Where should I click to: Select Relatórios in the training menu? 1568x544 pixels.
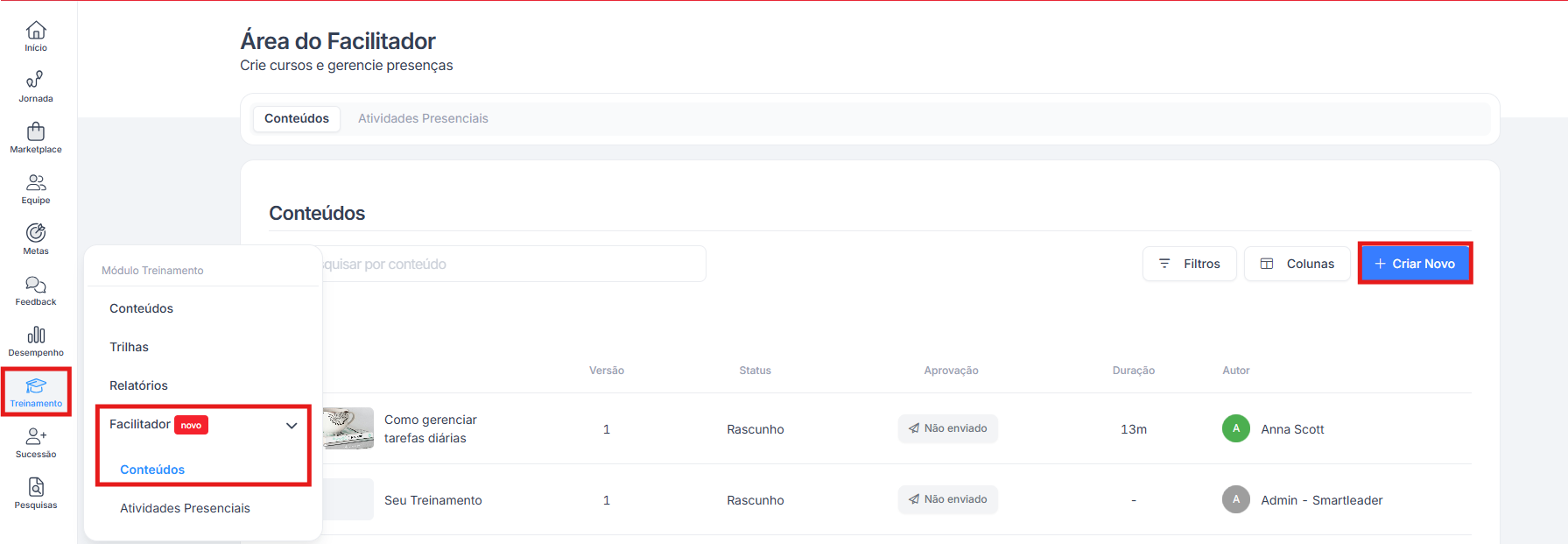pos(138,385)
